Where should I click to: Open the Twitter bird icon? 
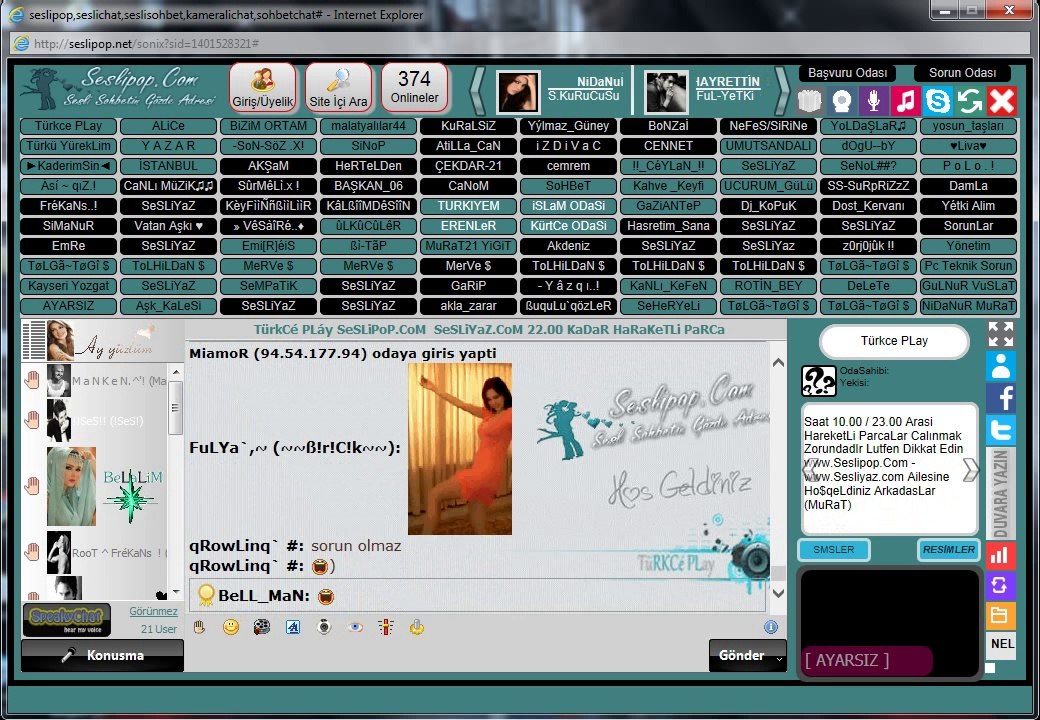(1000, 429)
